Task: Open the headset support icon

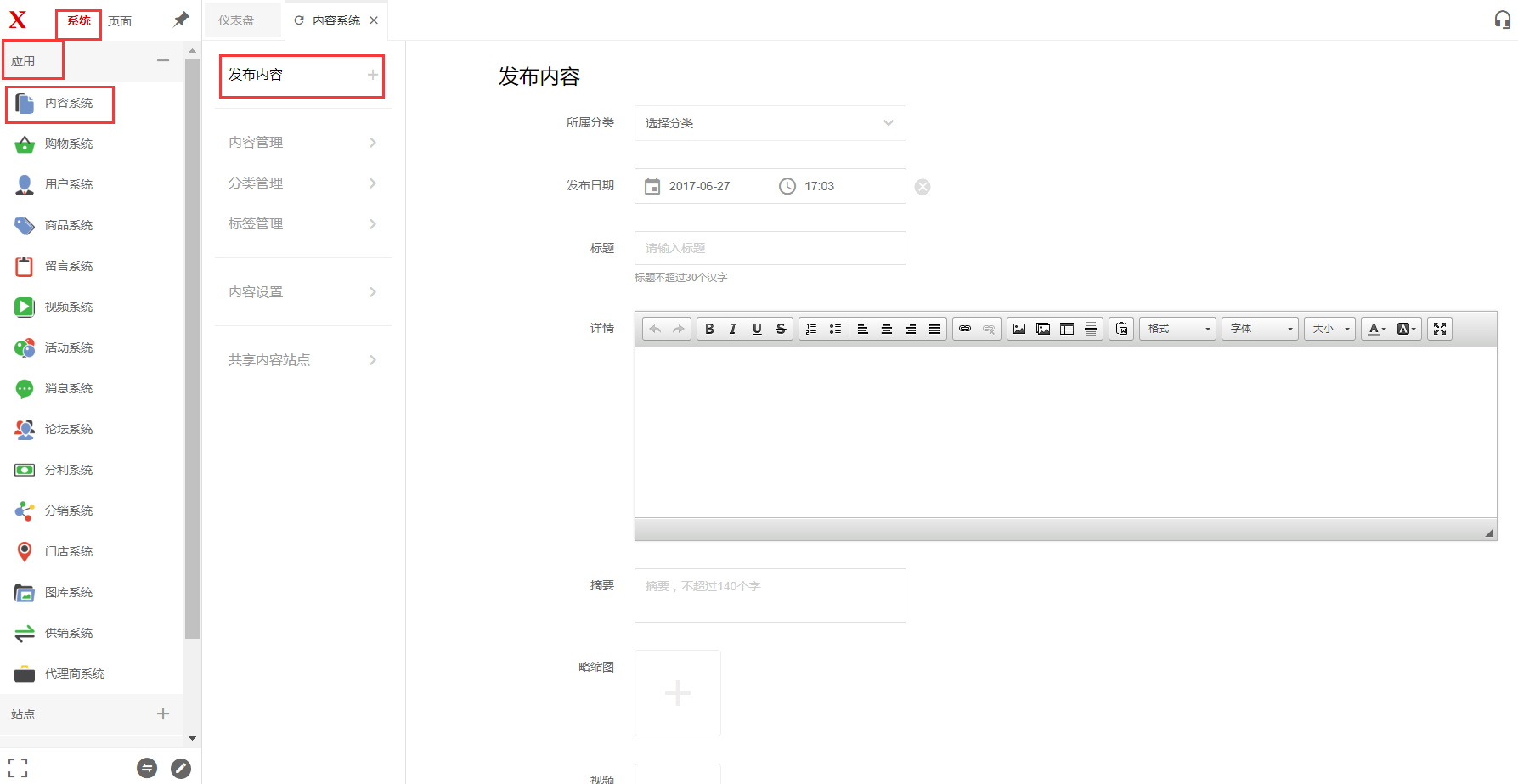Action: [1502, 20]
